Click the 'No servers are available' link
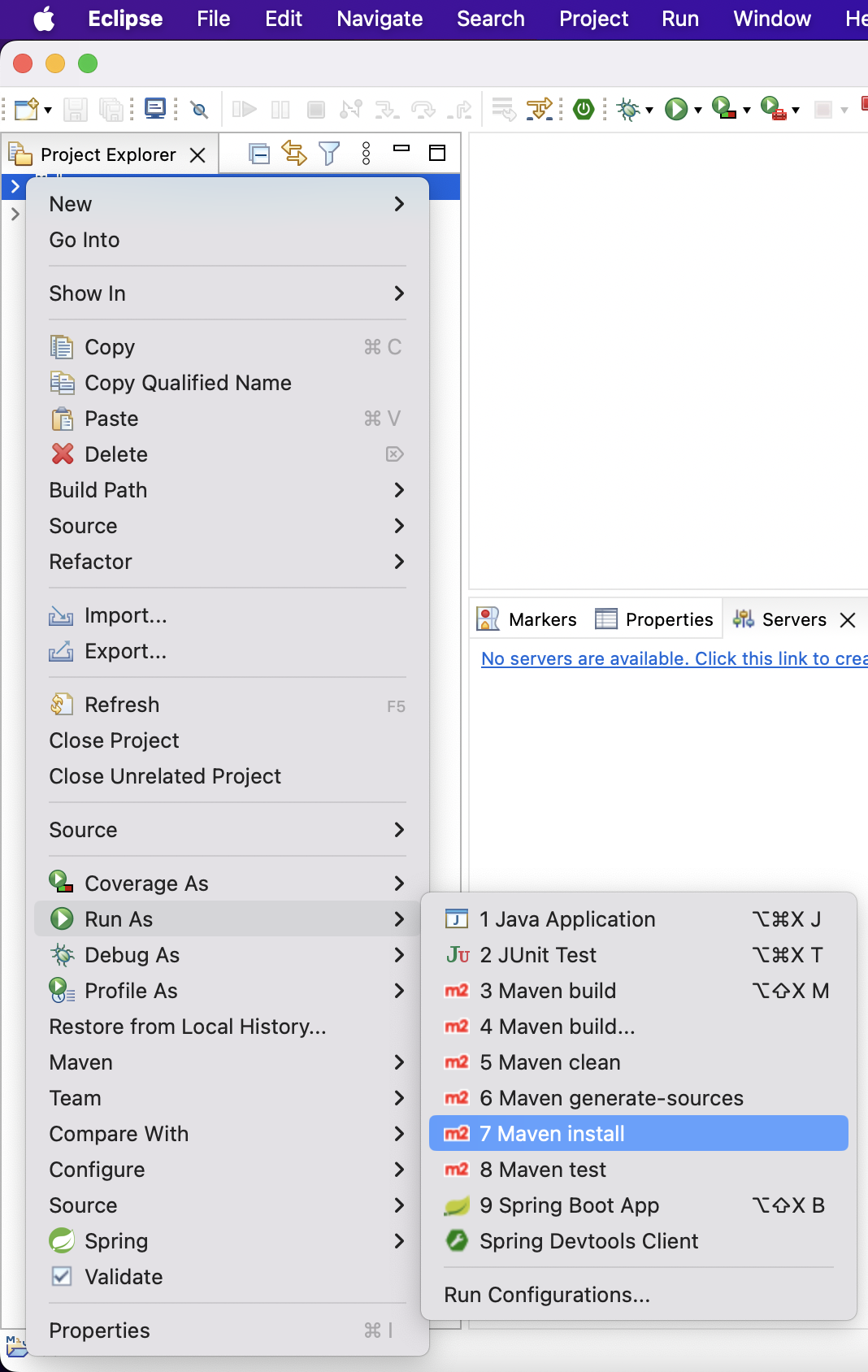Image resolution: width=868 pixels, height=1372 pixels. (674, 658)
